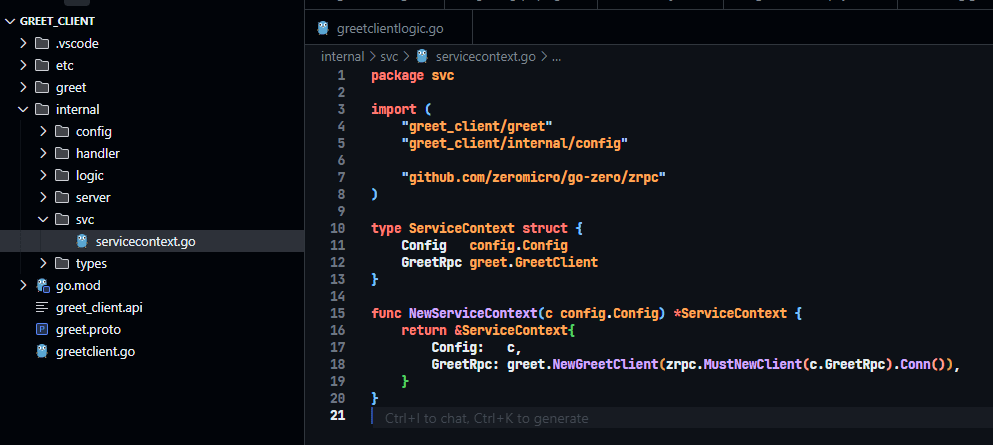Place cursor on empty line 21

click(600, 417)
